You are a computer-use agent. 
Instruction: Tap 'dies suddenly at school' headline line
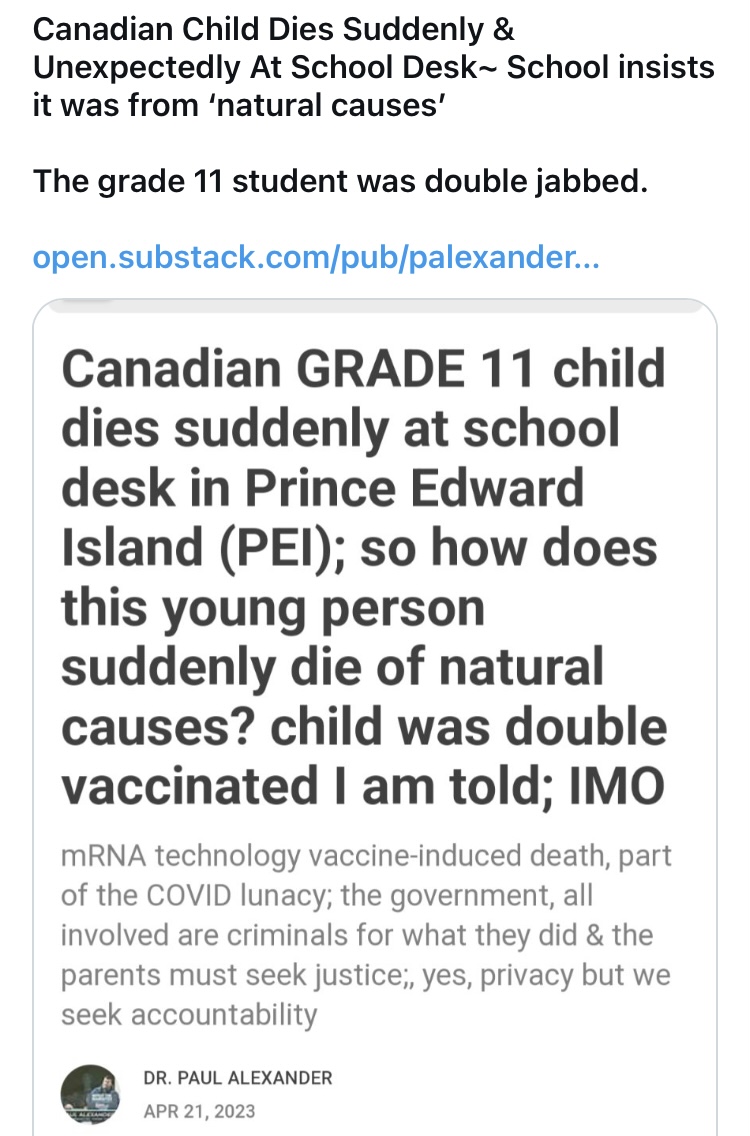pyautogui.click(x=340, y=428)
